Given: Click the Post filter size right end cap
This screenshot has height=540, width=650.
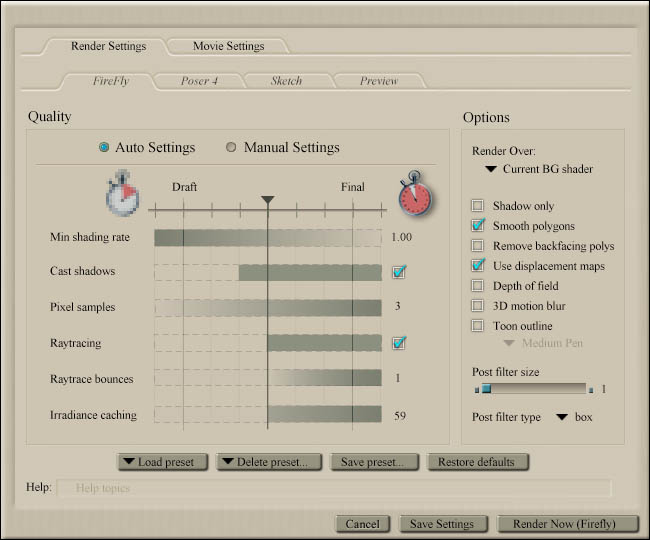Looking at the screenshot, I should (591, 390).
